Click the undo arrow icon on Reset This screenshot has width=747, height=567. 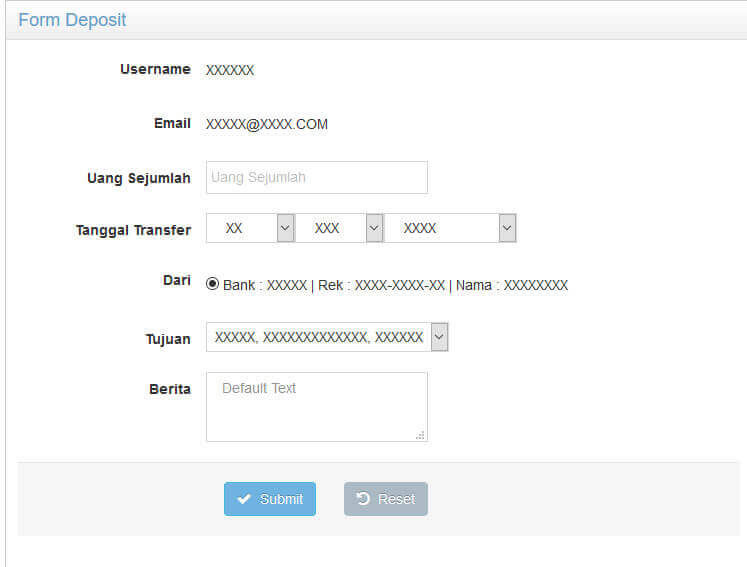(x=363, y=498)
